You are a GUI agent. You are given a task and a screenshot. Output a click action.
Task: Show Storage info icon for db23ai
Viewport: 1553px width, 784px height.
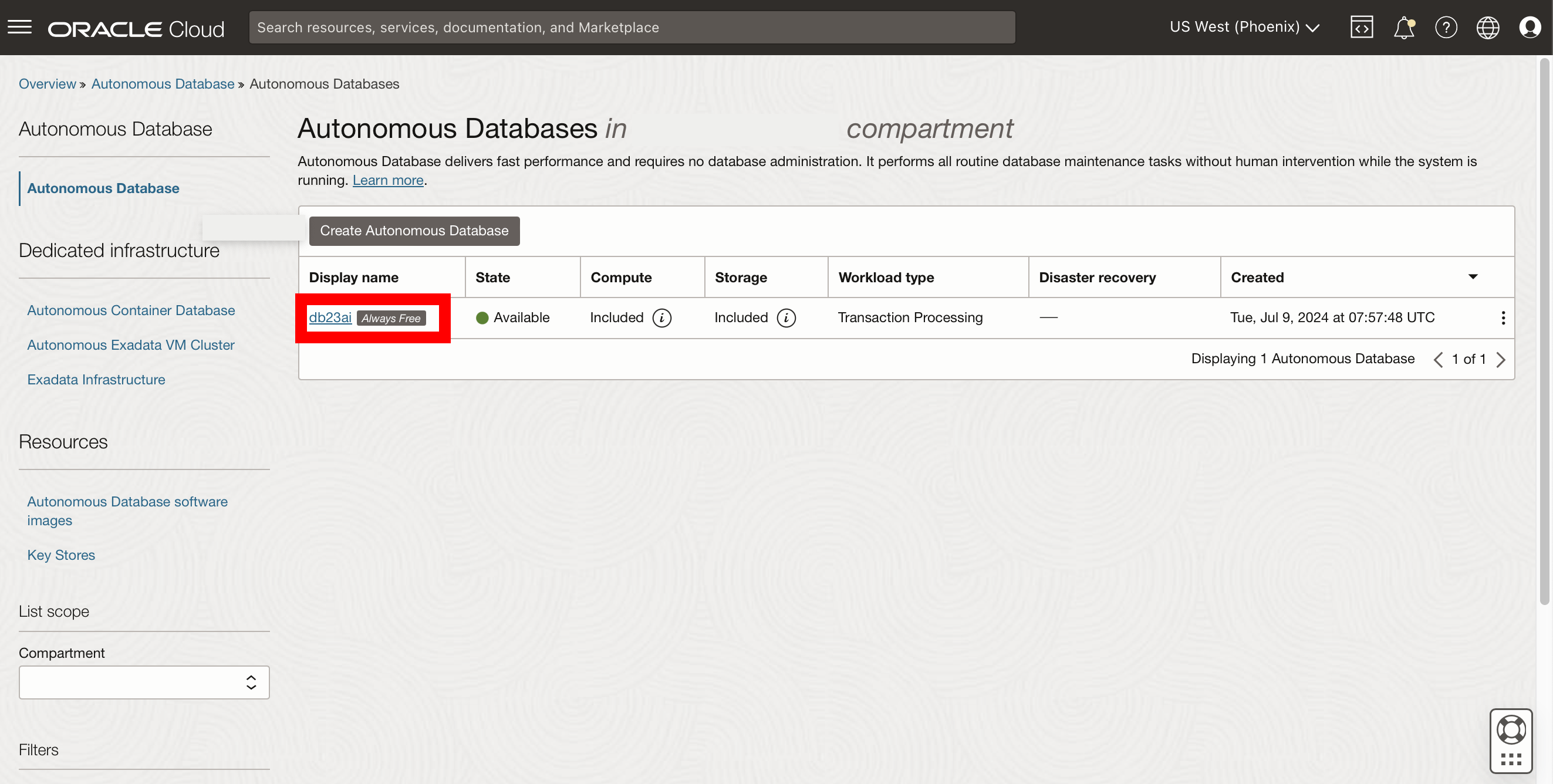point(786,317)
